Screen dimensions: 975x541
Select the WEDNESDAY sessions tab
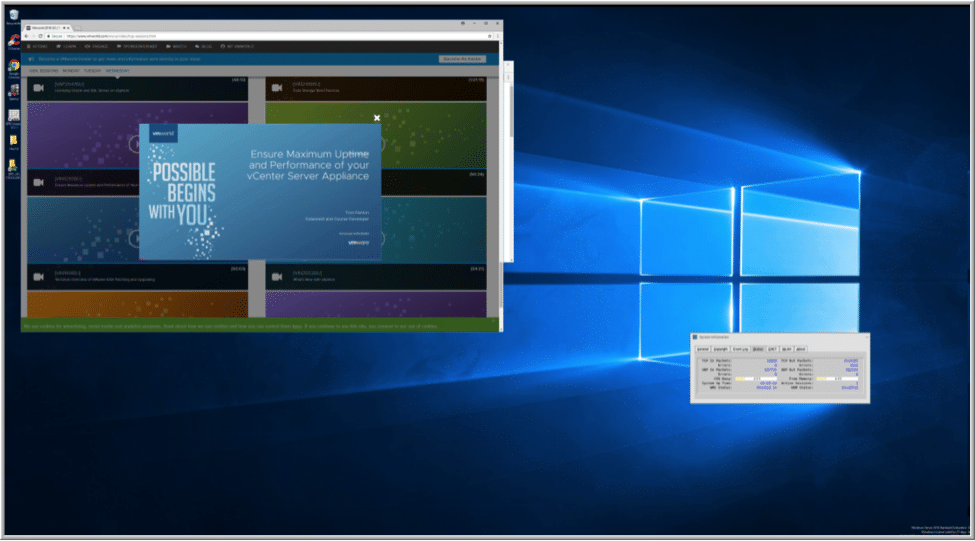coord(118,71)
